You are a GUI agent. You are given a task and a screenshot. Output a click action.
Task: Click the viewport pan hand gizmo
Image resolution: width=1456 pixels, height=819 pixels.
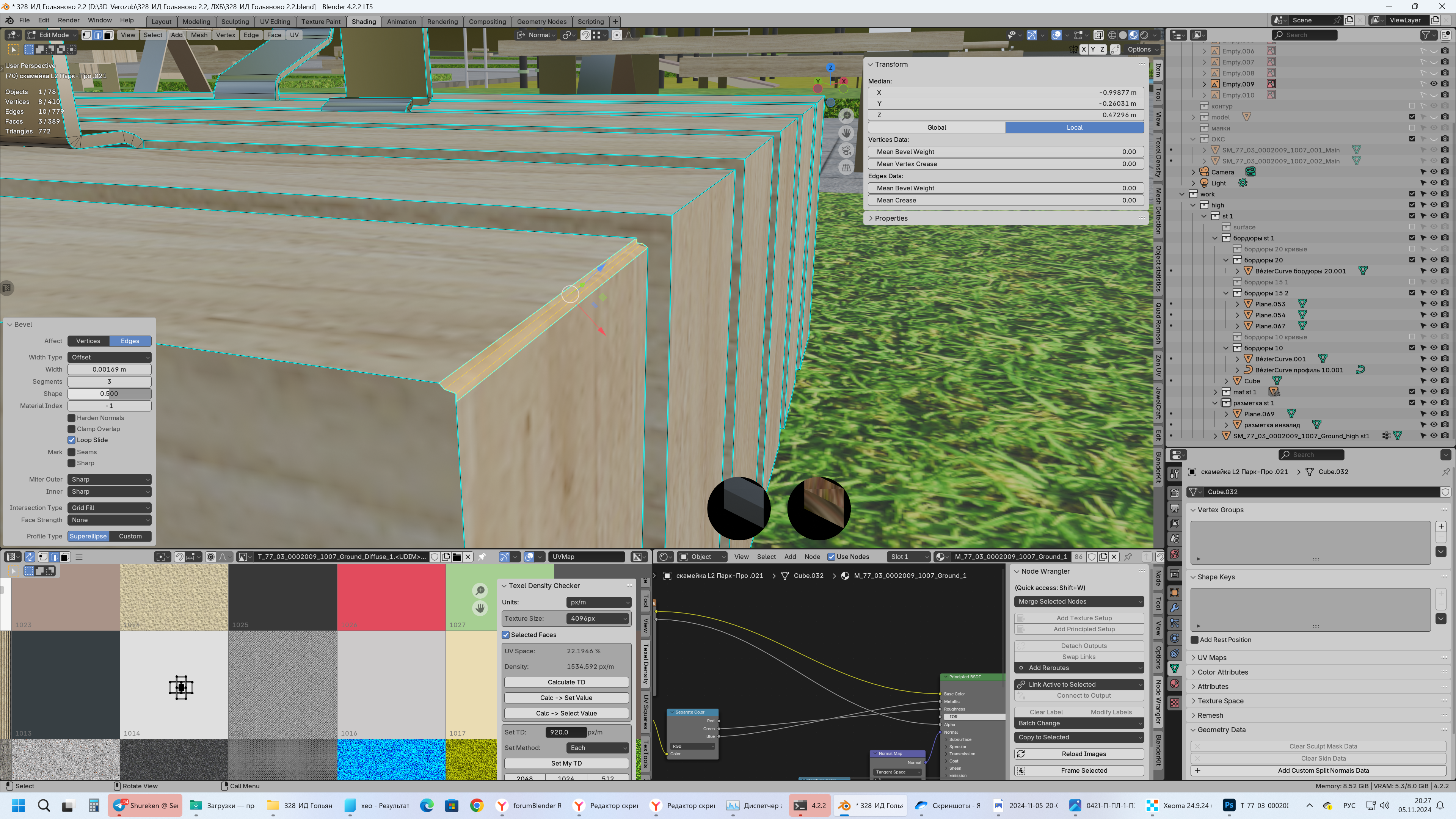coord(846,133)
